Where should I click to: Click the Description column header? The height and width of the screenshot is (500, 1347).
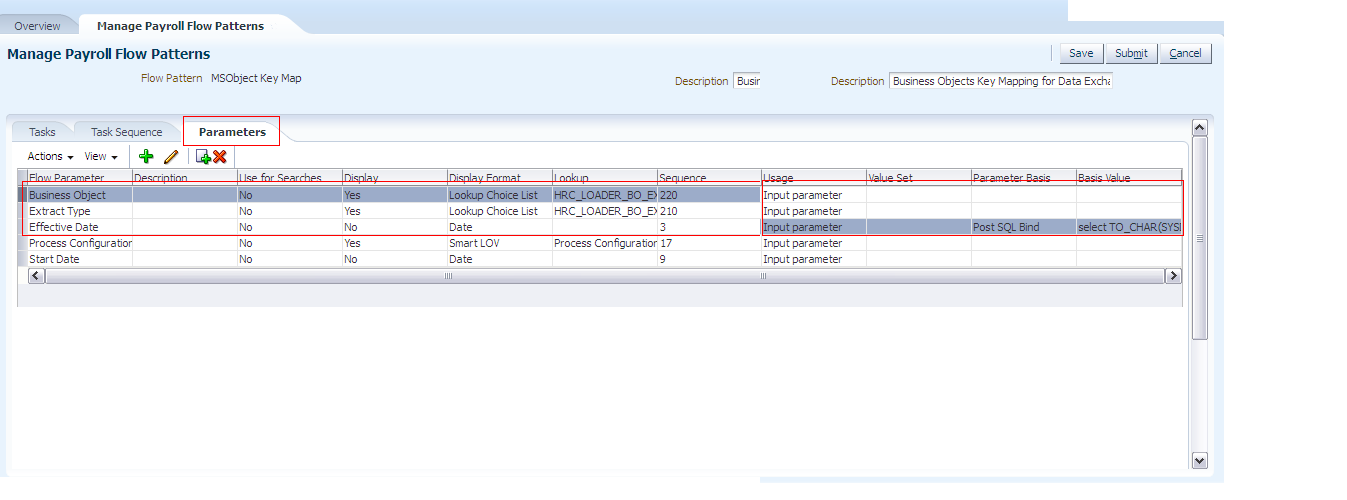[184, 178]
